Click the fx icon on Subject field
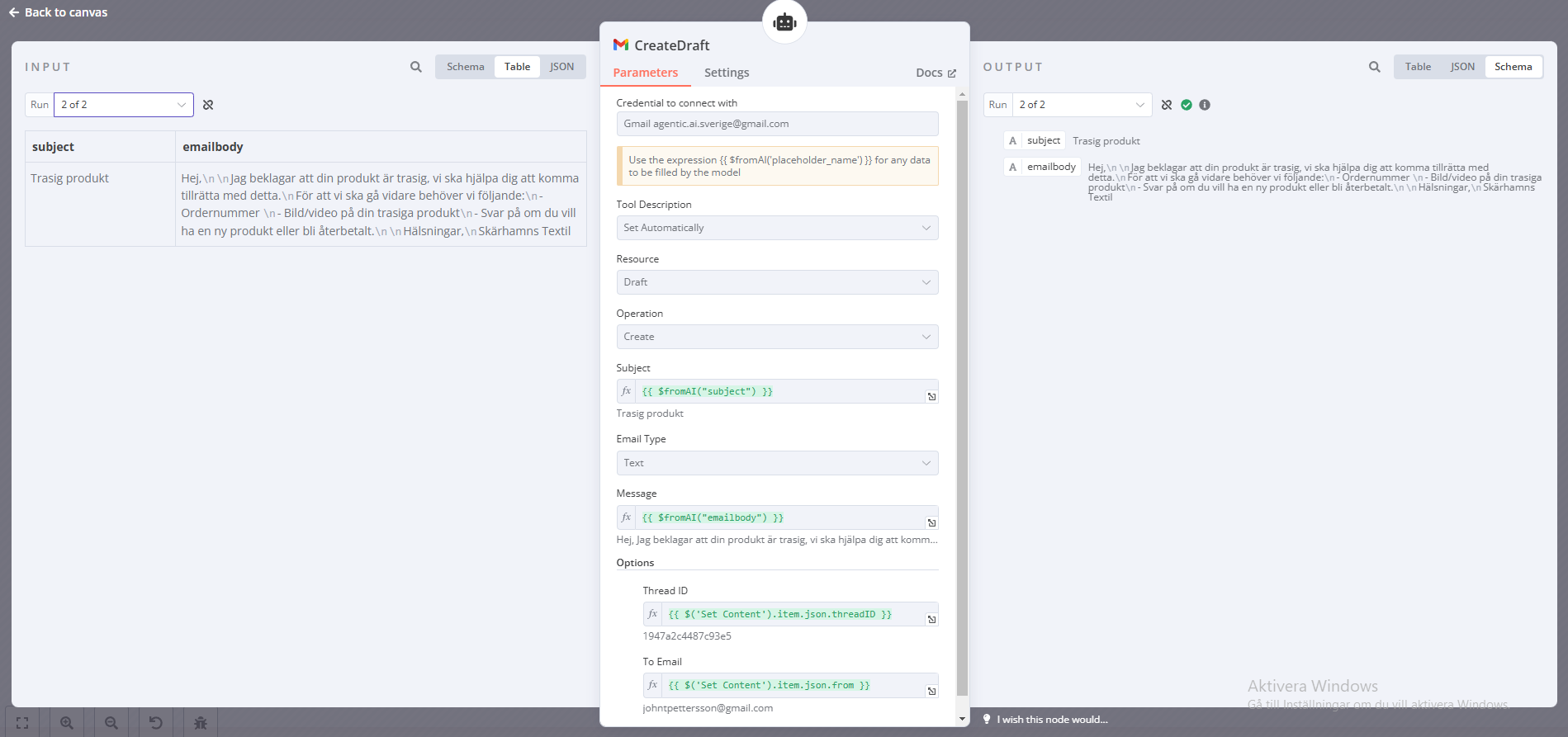1568x737 pixels. tap(626, 391)
